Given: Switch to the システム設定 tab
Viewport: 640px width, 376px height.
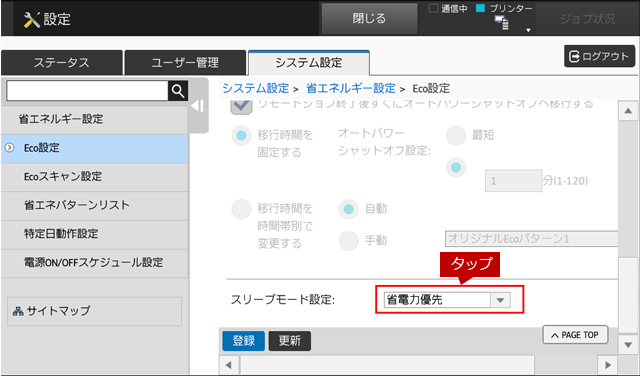Looking at the screenshot, I should [309, 63].
